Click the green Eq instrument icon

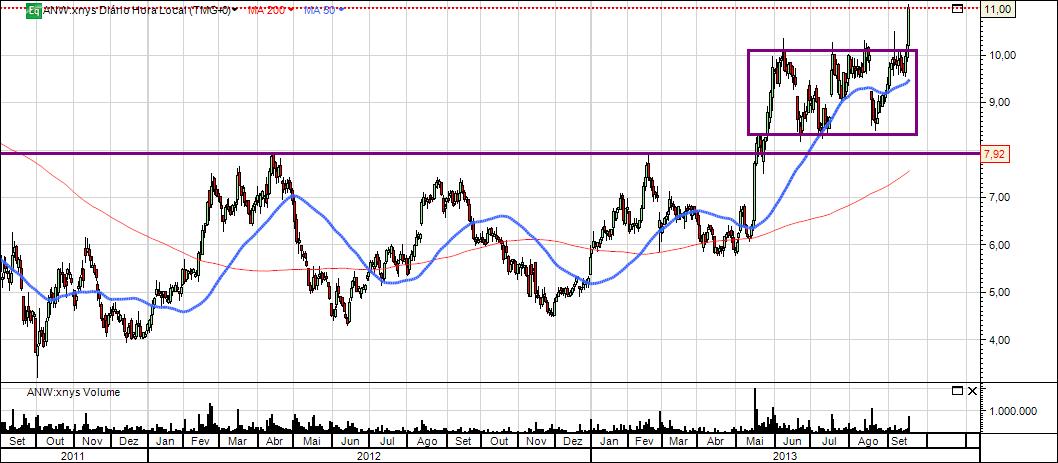point(34,11)
